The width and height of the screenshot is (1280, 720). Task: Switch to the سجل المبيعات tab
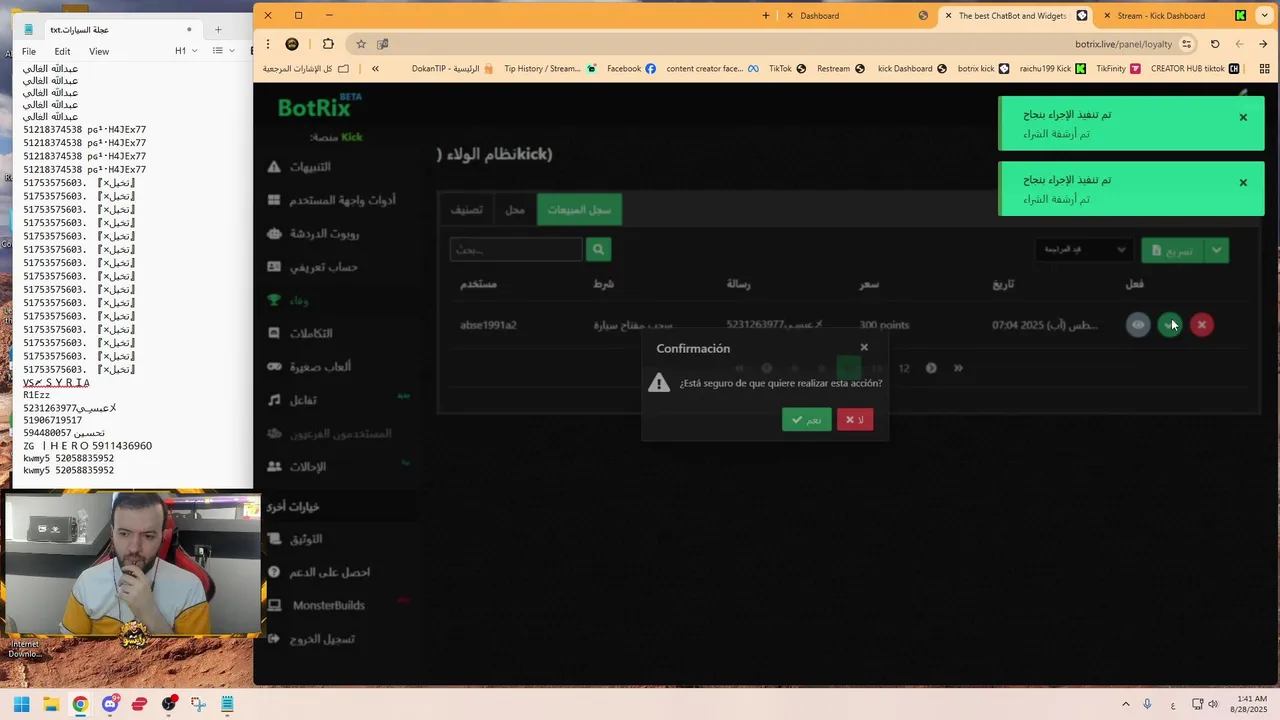[579, 210]
